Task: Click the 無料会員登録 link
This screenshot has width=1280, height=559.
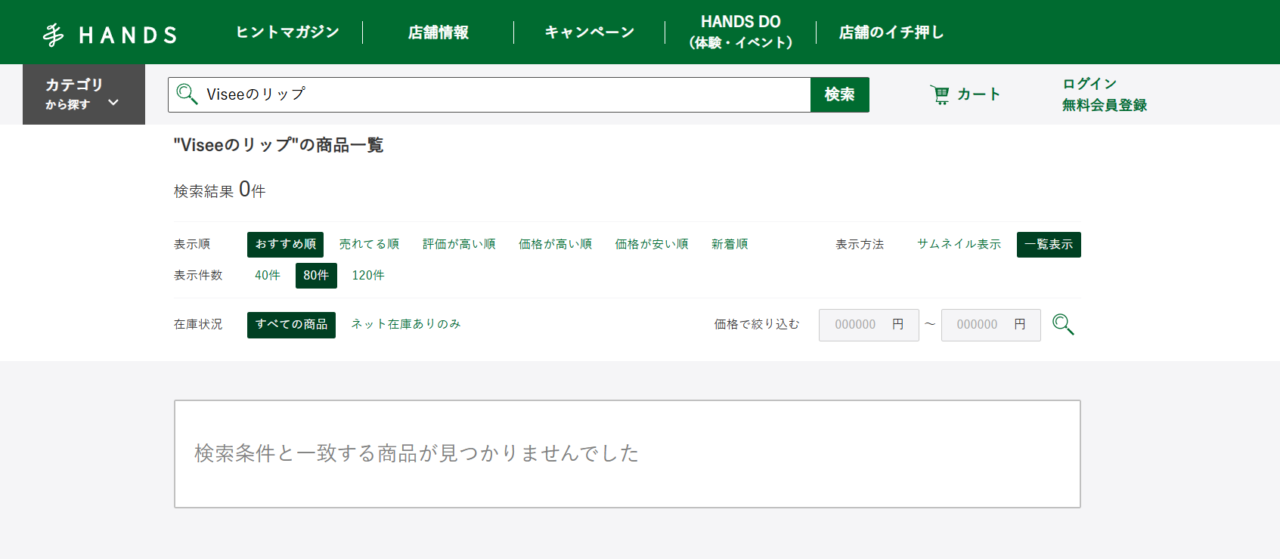Action: coord(1105,105)
